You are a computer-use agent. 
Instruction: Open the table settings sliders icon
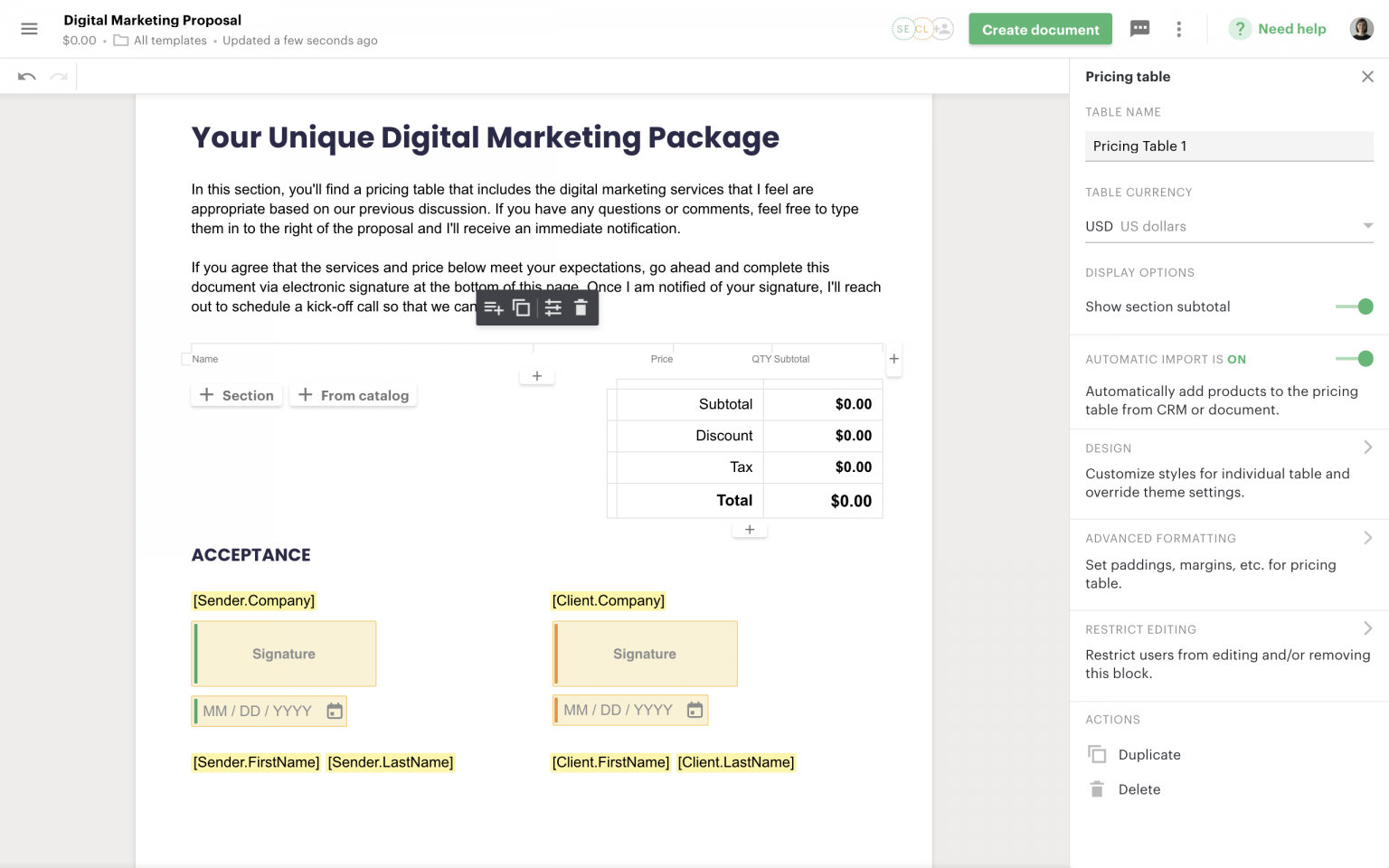click(x=553, y=307)
